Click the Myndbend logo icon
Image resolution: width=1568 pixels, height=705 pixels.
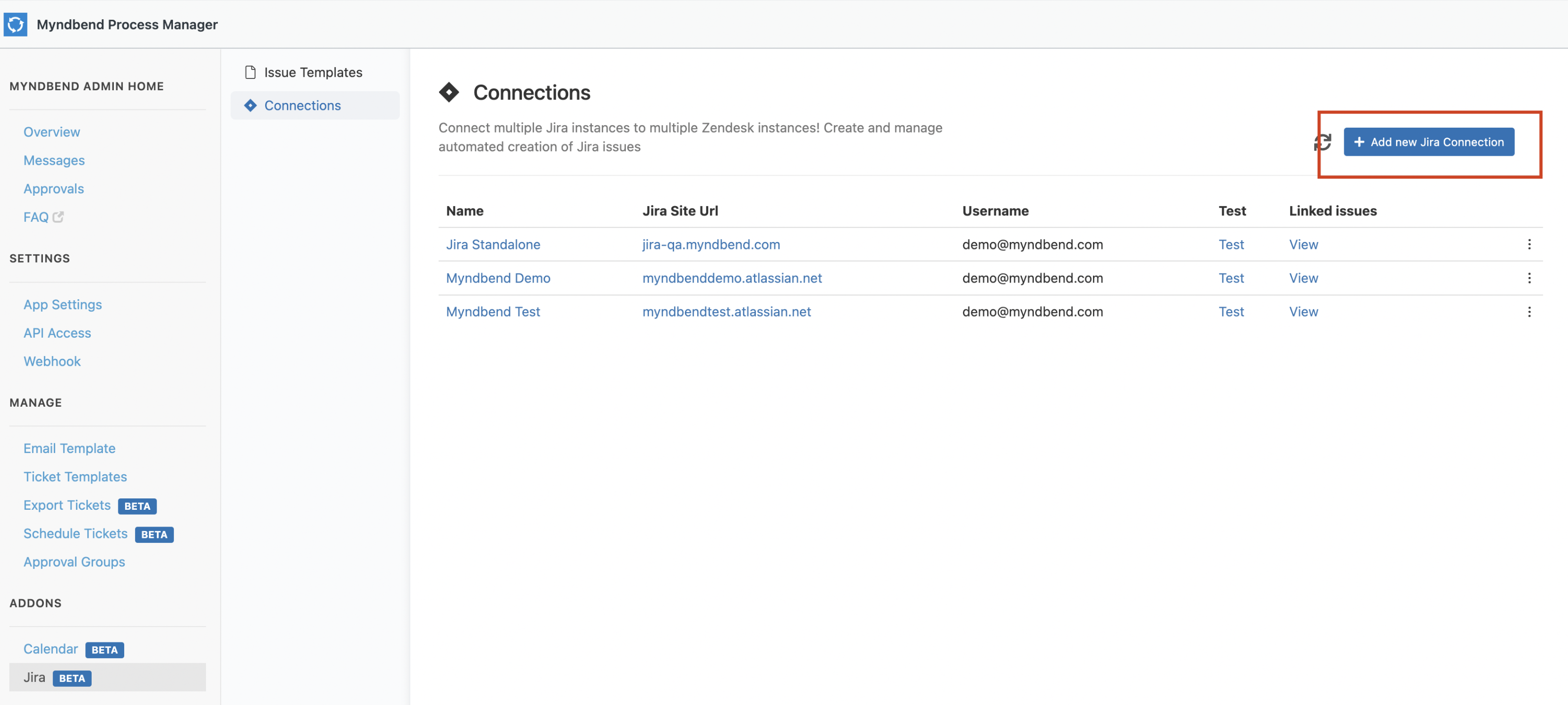pyautogui.click(x=15, y=24)
